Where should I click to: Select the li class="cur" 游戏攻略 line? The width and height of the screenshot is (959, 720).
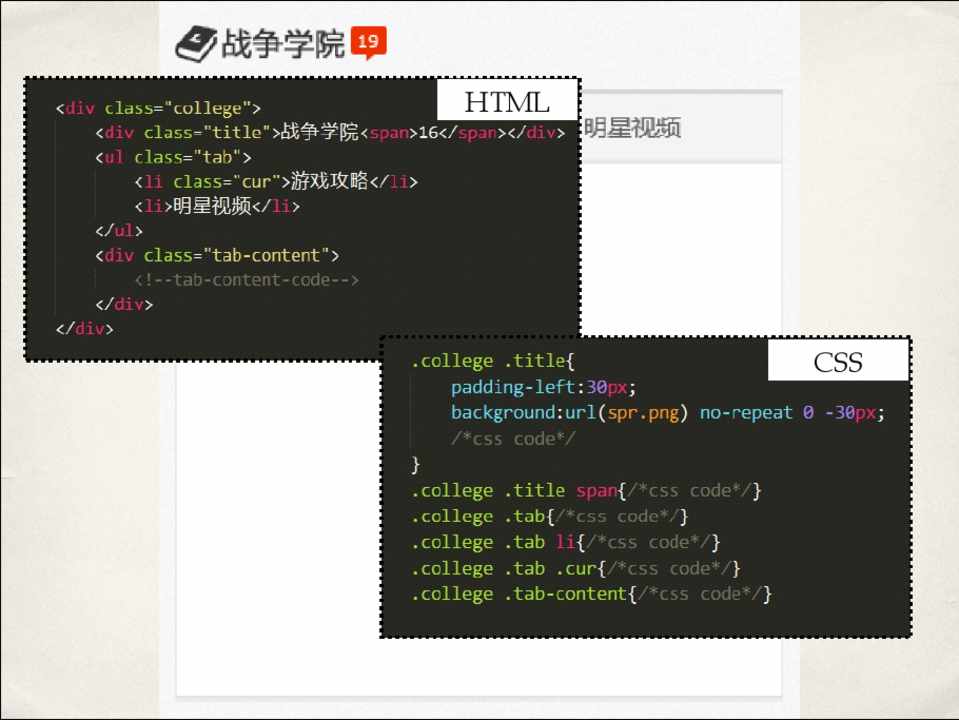coord(275,182)
